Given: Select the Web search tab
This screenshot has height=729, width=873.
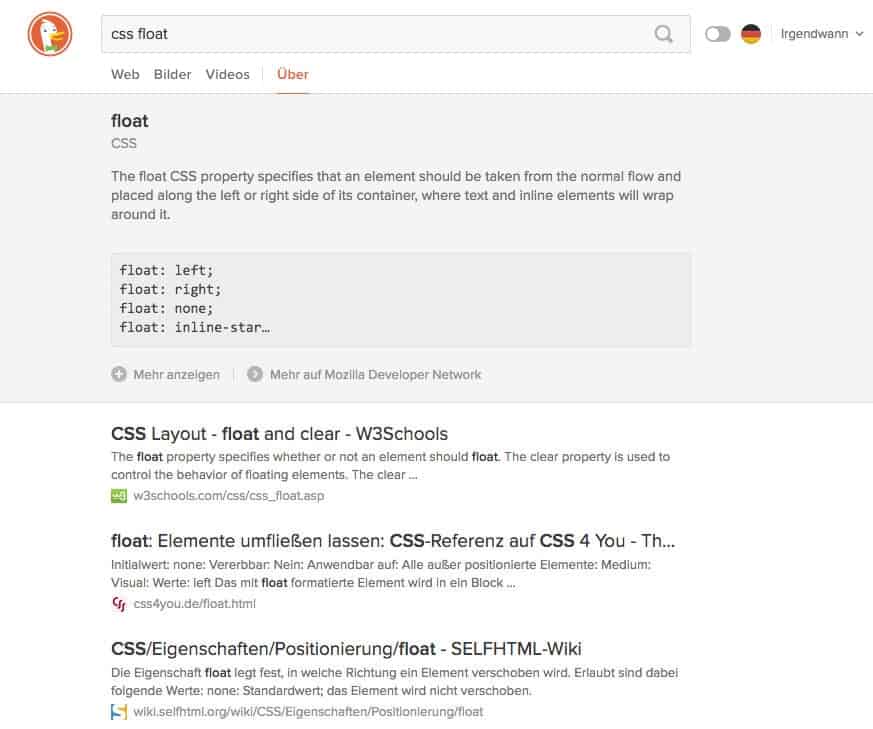Looking at the screenshot, I should pos(124,74).
